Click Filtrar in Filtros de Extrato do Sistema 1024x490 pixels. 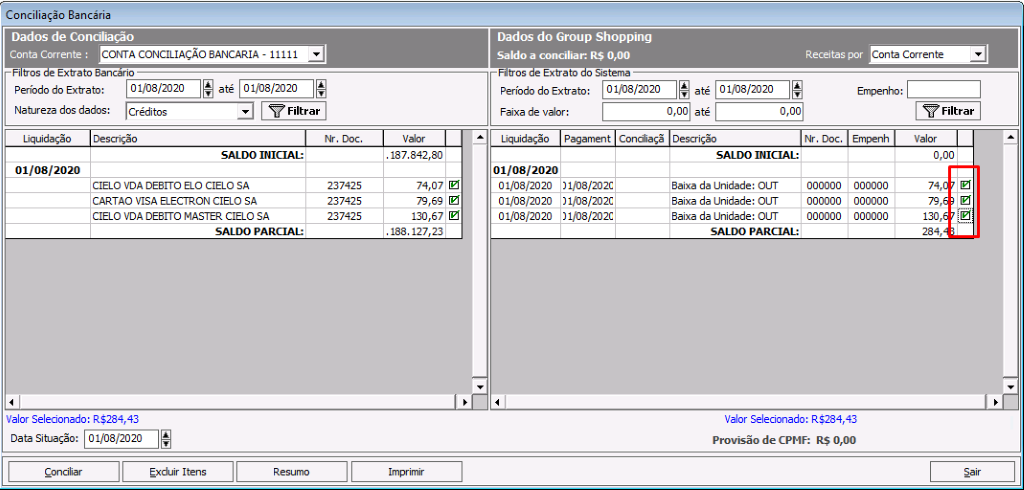click(948, 111)
